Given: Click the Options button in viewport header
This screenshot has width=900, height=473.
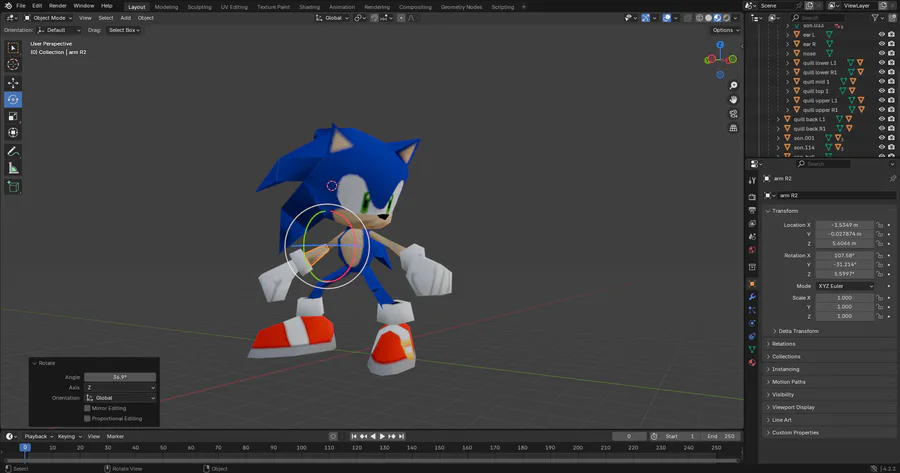Looking at the screenshot, I should tap(726, 30).
